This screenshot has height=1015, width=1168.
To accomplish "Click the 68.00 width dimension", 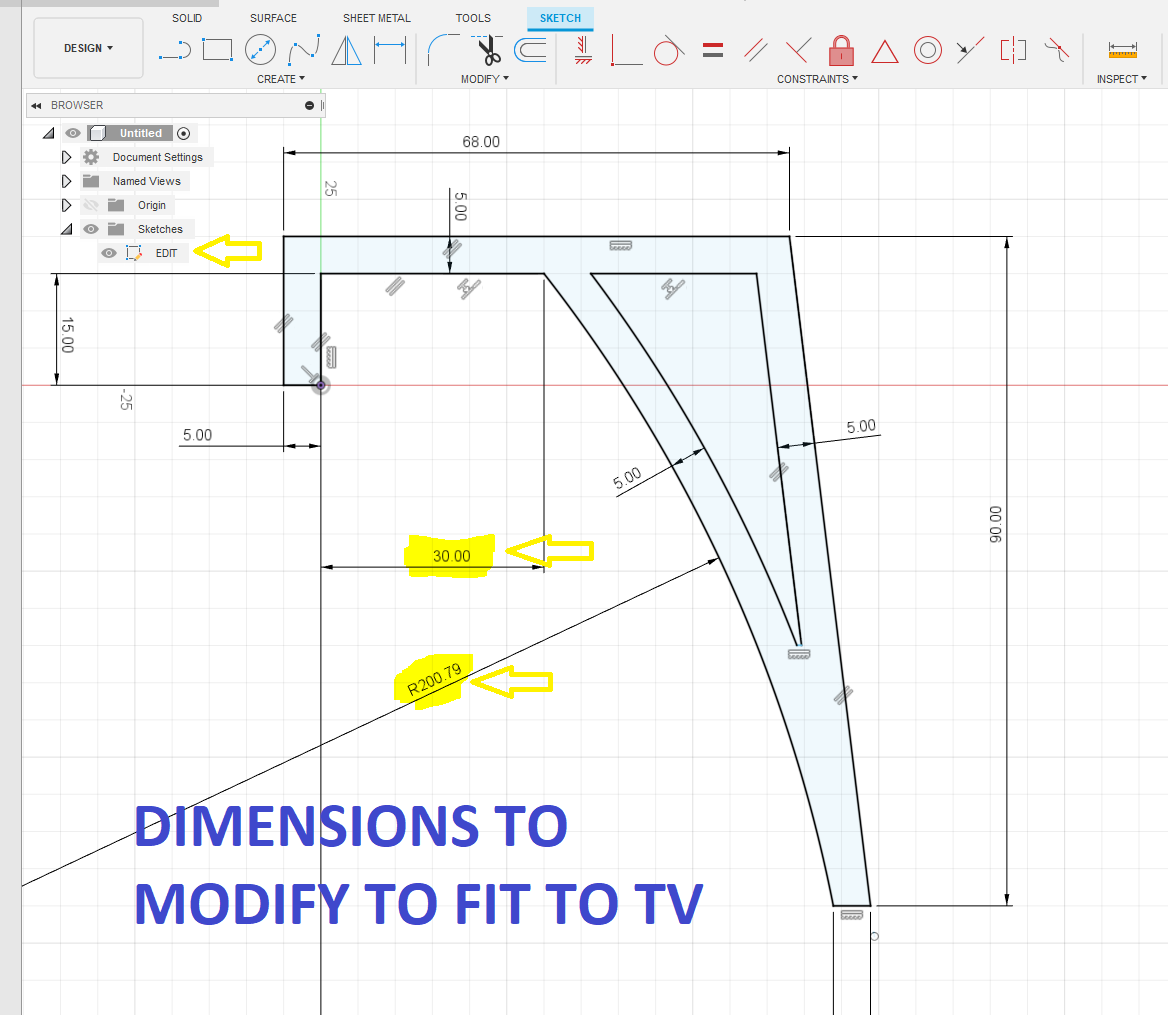I will (x=480, y=141).
